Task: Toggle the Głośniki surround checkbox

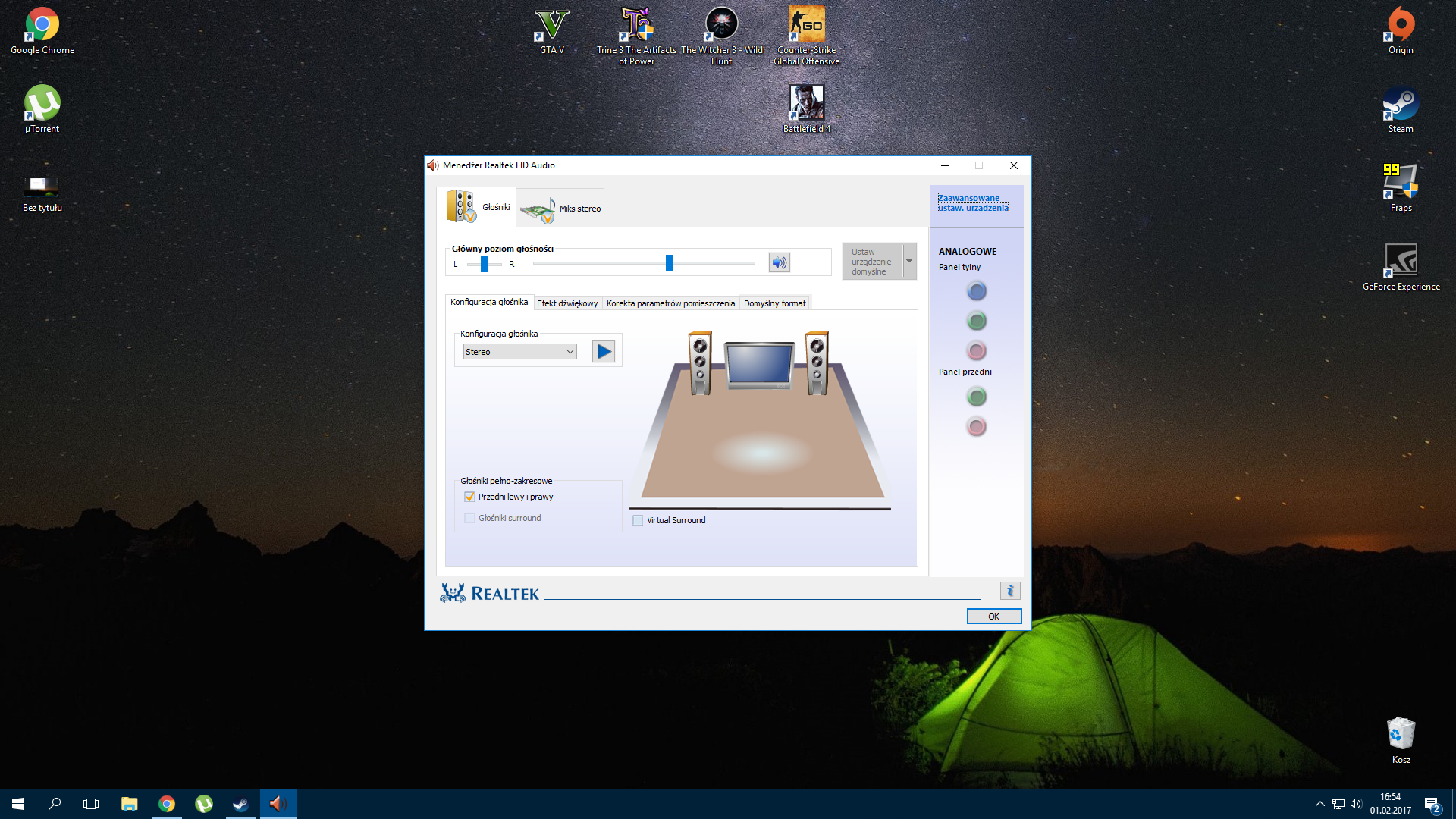Action: point(469,518)
